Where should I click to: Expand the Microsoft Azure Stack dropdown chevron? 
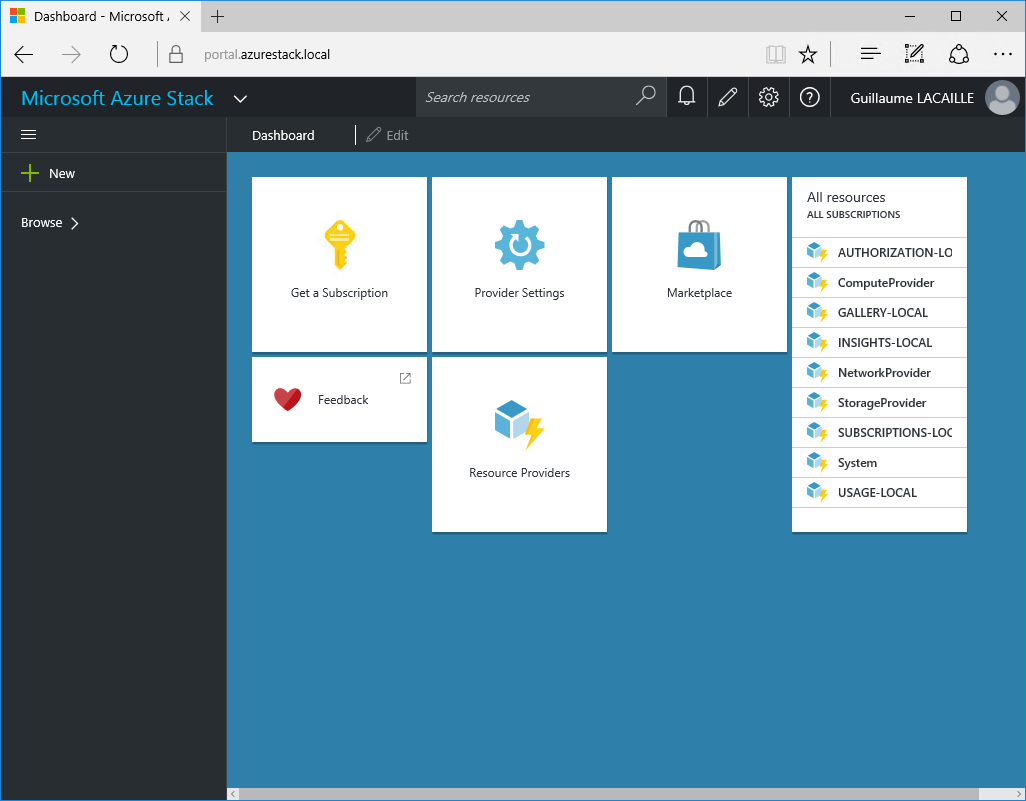point(240,98)
